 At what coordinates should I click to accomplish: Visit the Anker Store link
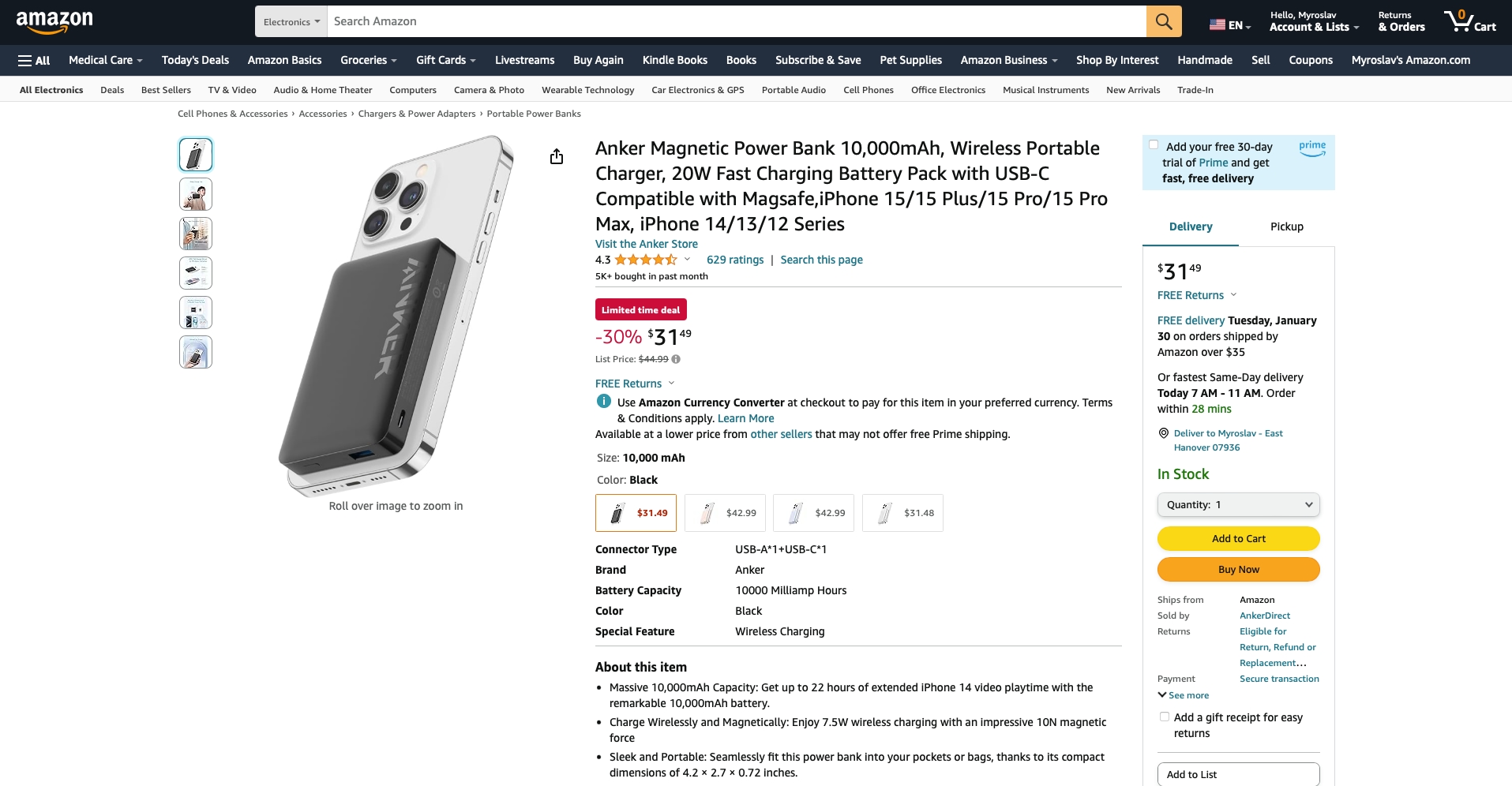[x=646, y=244]
